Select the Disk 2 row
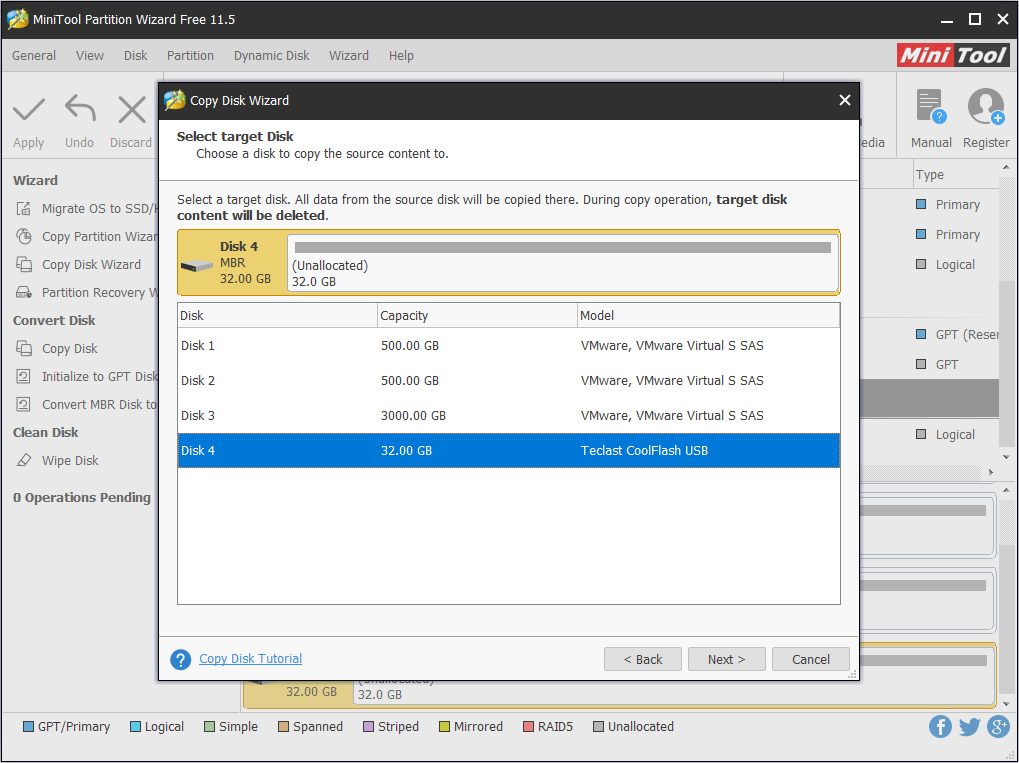This screenshot has width=1019, height=763. click(x=509, y=381)
